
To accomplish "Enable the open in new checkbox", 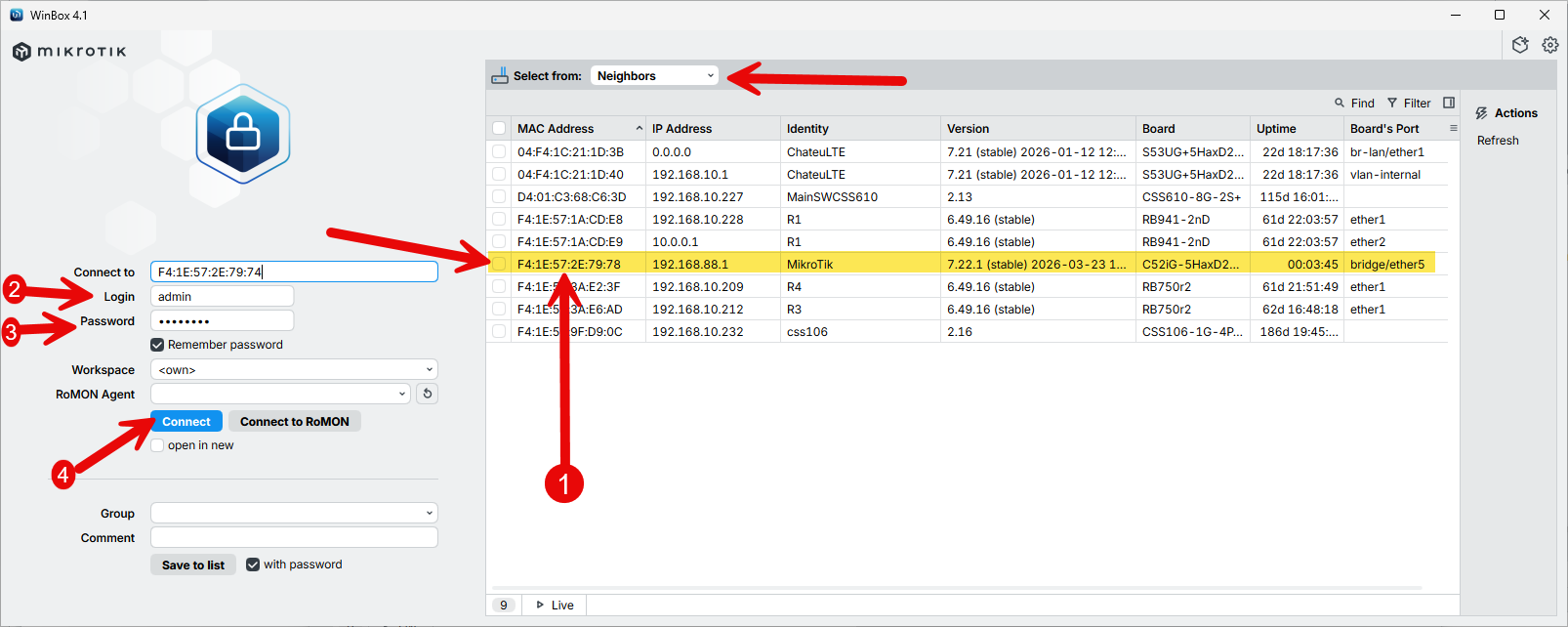I will tap(157, 445).
